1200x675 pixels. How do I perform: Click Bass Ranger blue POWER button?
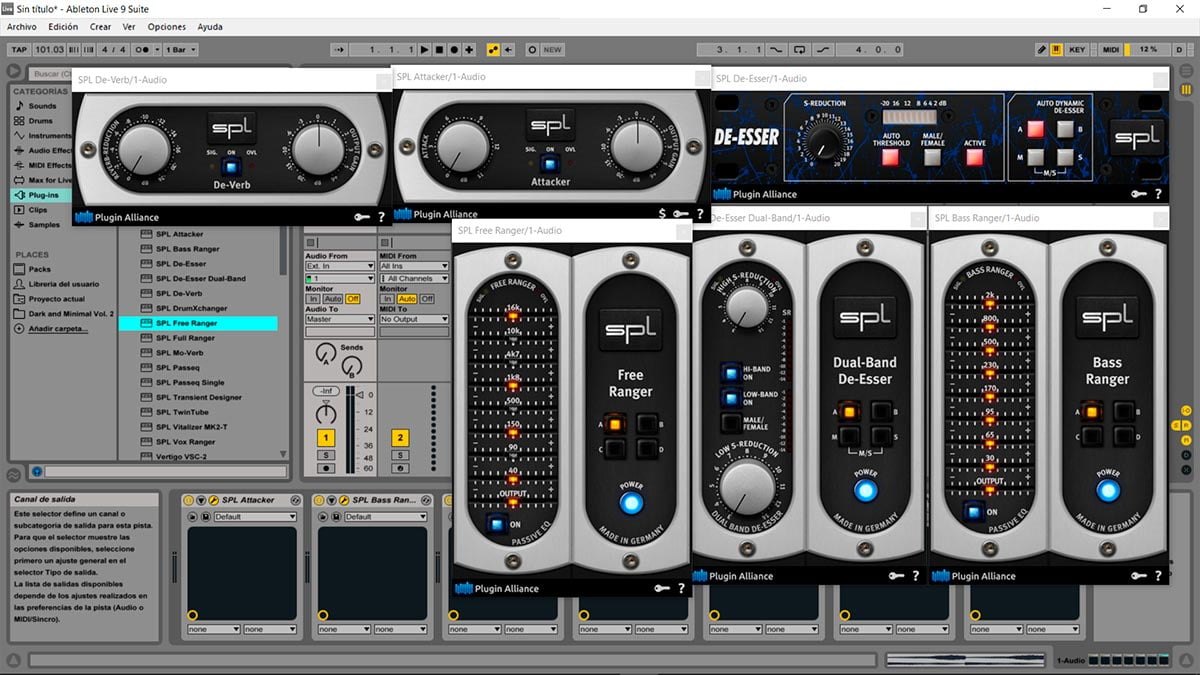(x=1107, y=491)
